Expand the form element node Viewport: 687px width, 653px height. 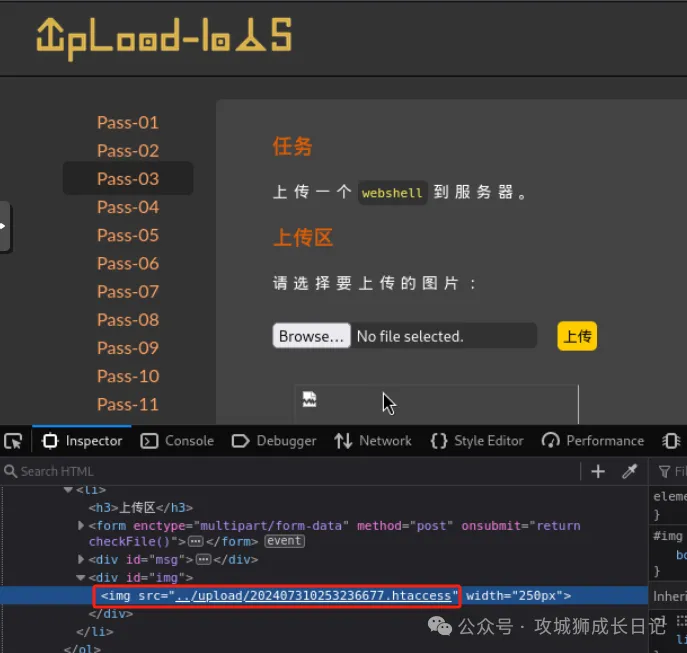(x=81, y=526)
